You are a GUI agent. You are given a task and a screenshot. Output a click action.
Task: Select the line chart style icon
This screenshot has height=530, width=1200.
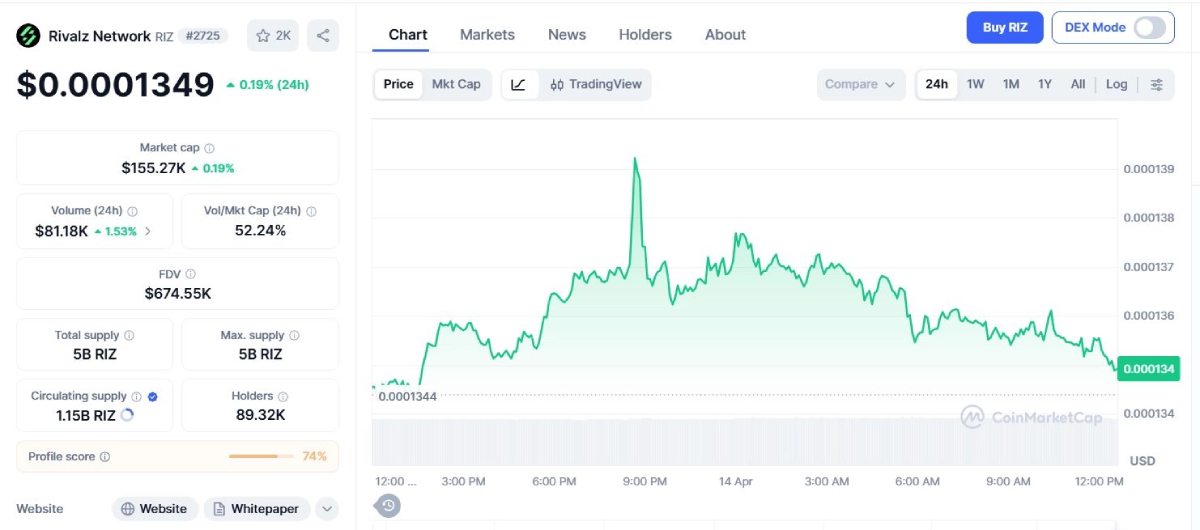[518, 85]
